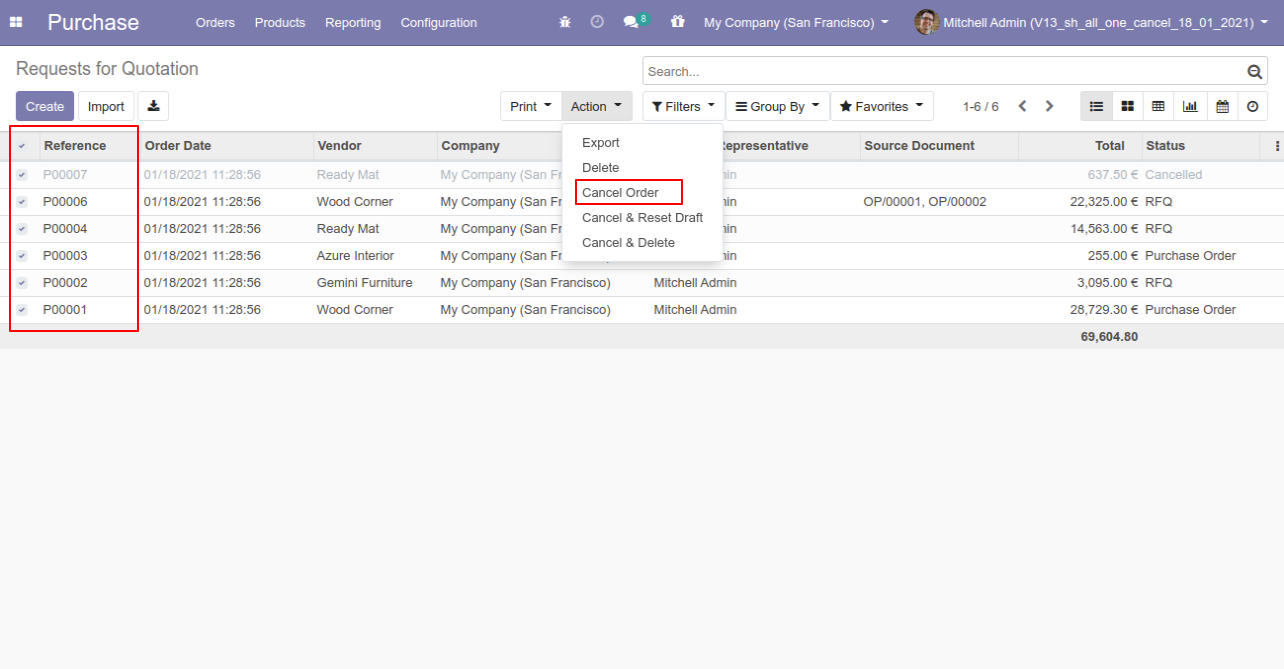
Task: Open optional columns menu in table header
Action: 1277,146
